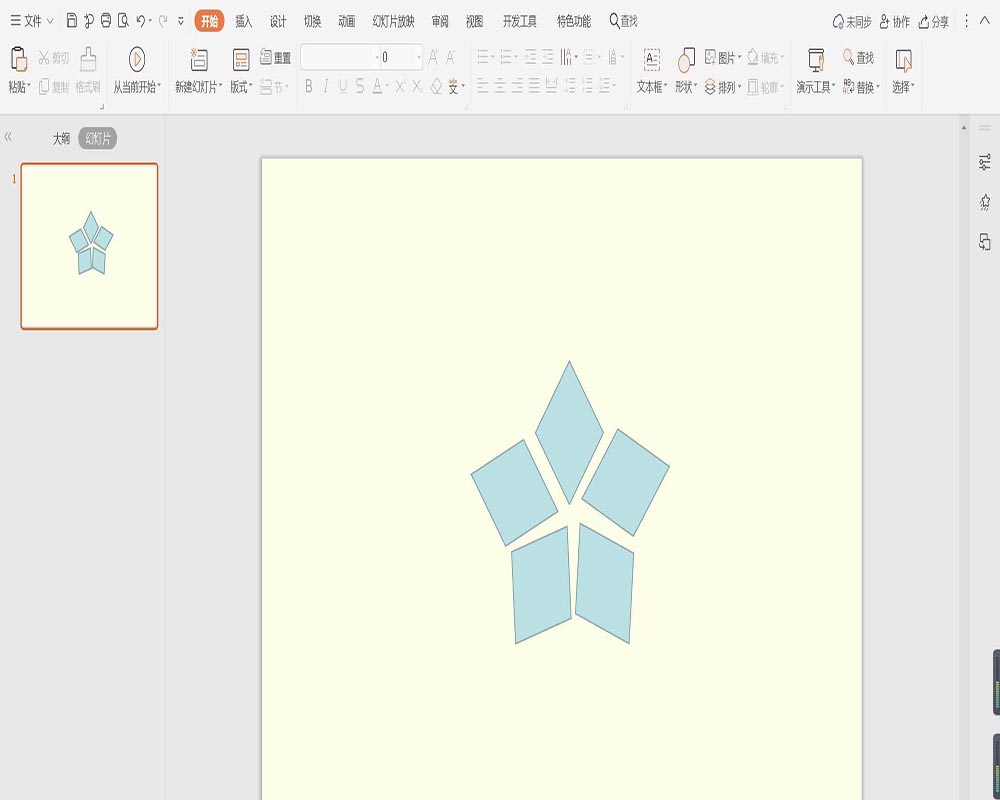Expand the Layout dropdown
Screen dimensions: 1000x800
pos(241,86)
